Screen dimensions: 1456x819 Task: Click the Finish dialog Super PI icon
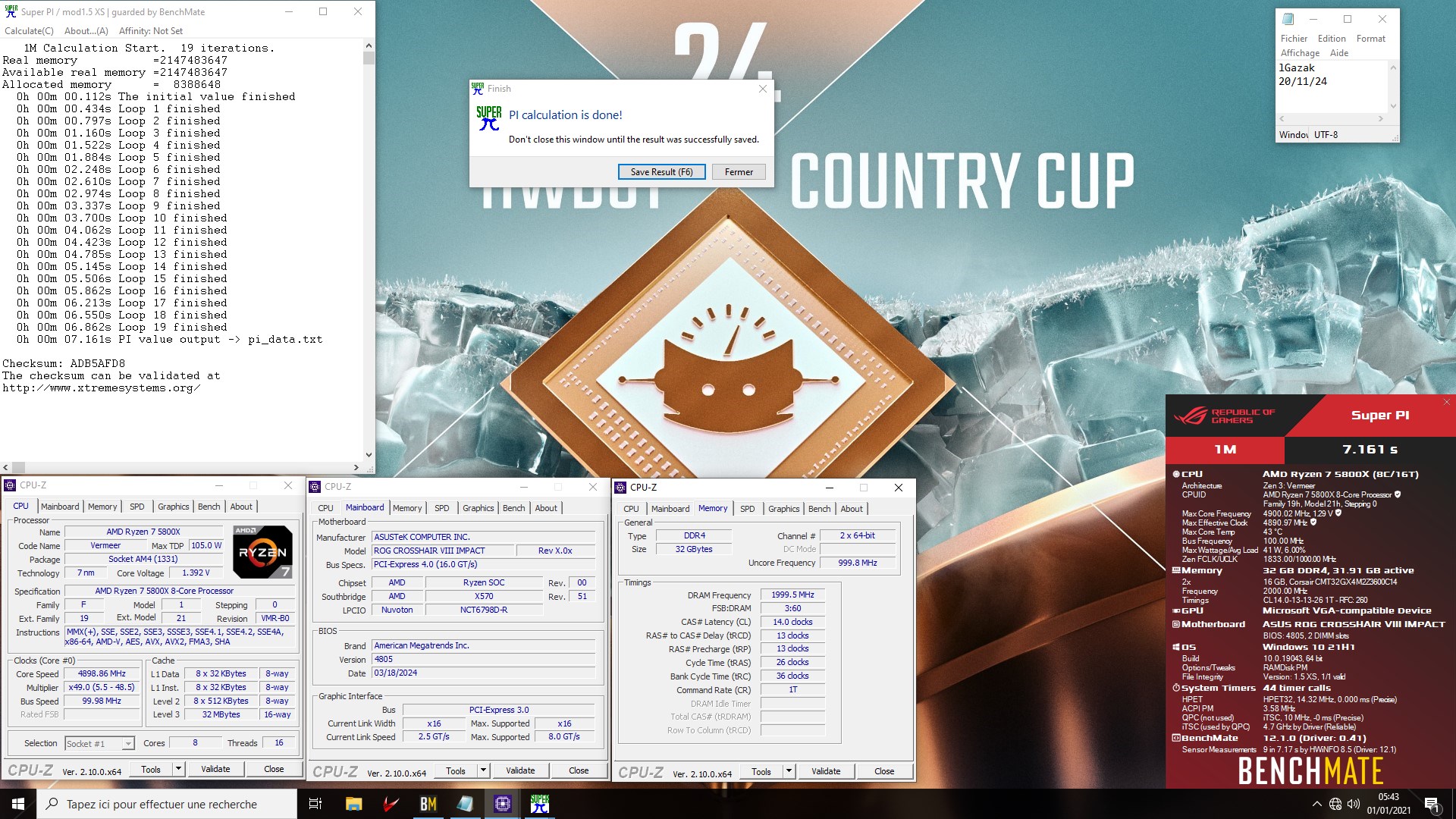489,118
